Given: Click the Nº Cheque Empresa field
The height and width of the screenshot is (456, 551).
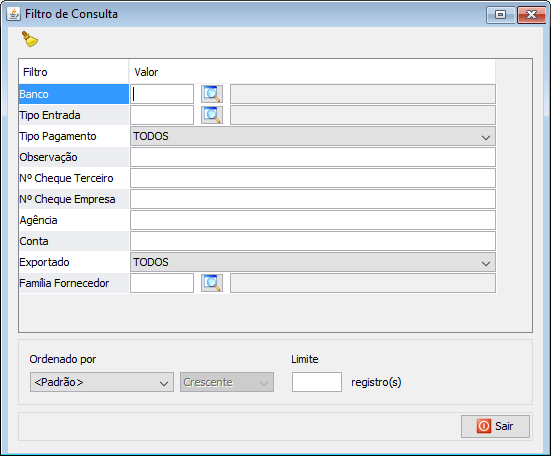Looking at the screenshot, I should [313, 199].
